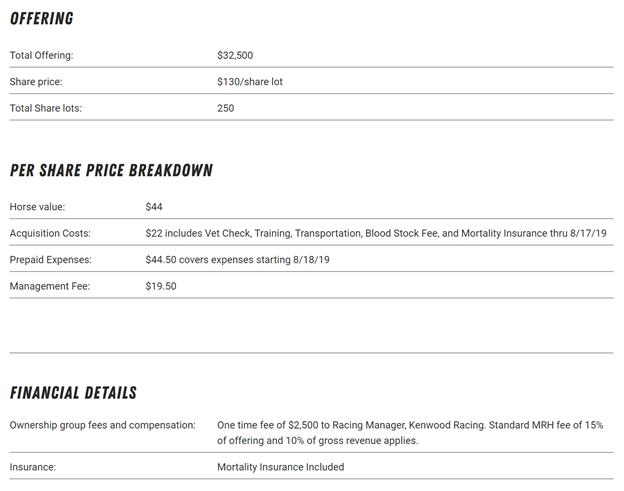
Task: Select the Total Offering label
Action: pyautogui.click(x=41, y=55)
